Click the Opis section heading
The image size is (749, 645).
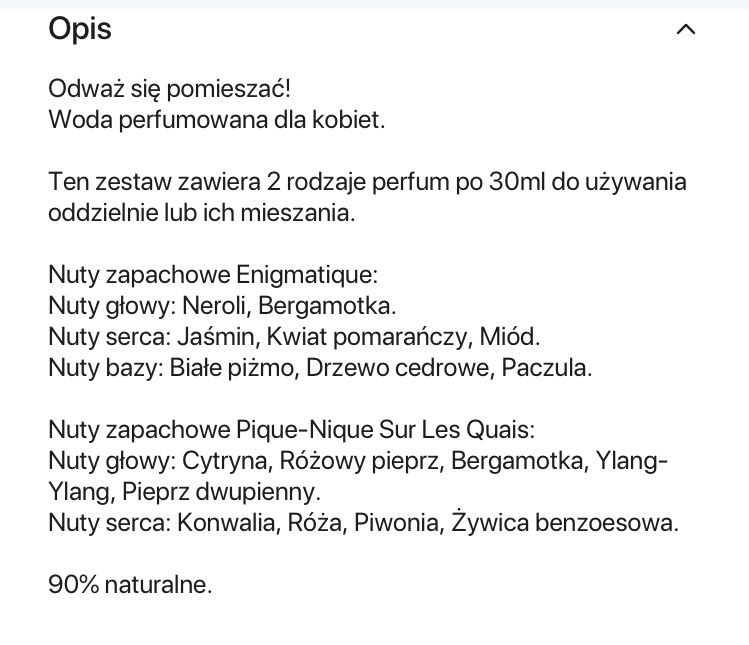[x=80, y=29]
